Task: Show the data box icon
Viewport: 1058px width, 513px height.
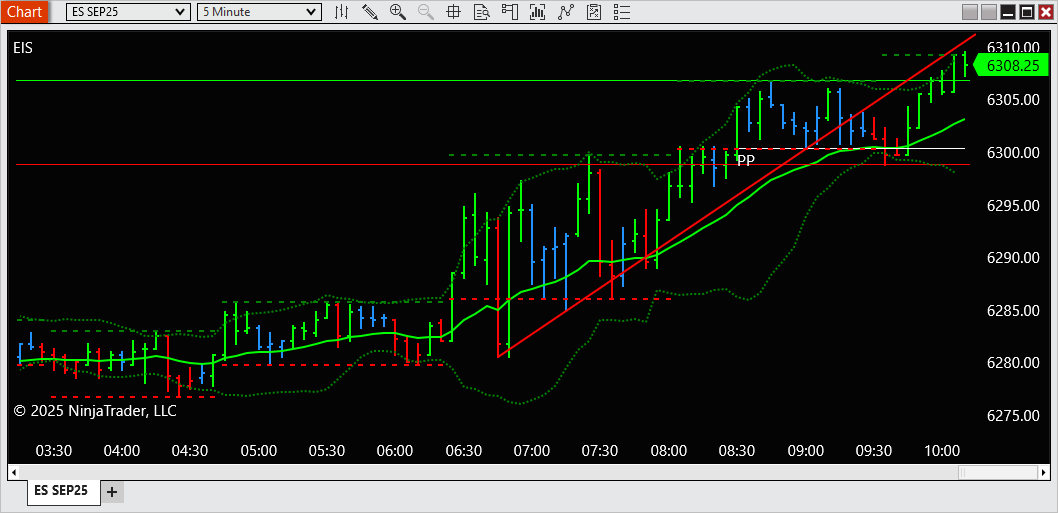Action: coord(482,11)
